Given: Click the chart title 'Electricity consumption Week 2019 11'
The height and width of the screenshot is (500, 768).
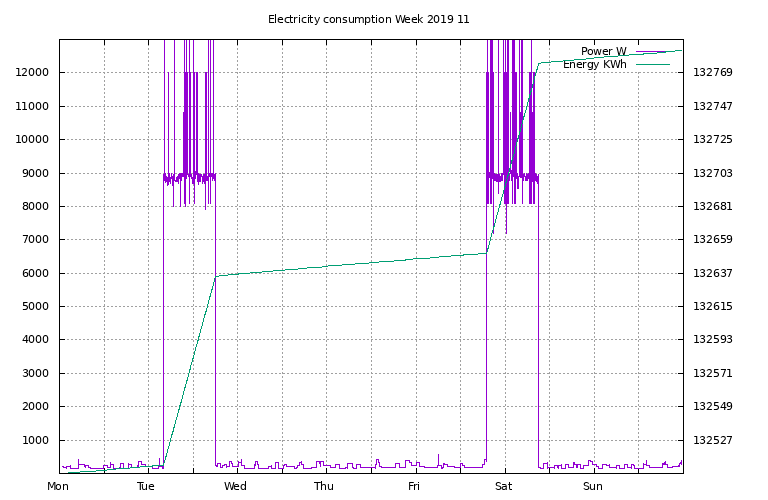Looking at the screenshot, I should point(368,19).
